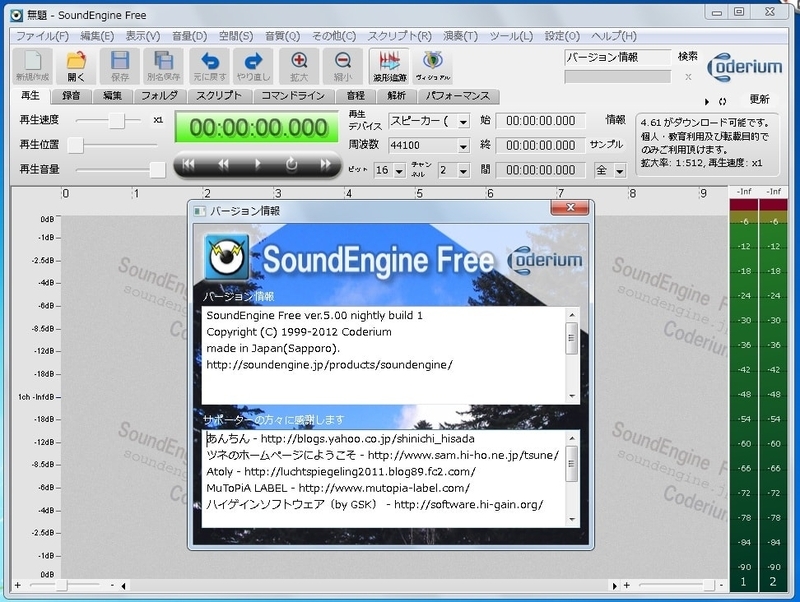Click the Zoom in (拡大) magnifier icon
Image resolution: width=800 pixels, height=602 pixels.
pyautogui.click(x=299, y=66)
